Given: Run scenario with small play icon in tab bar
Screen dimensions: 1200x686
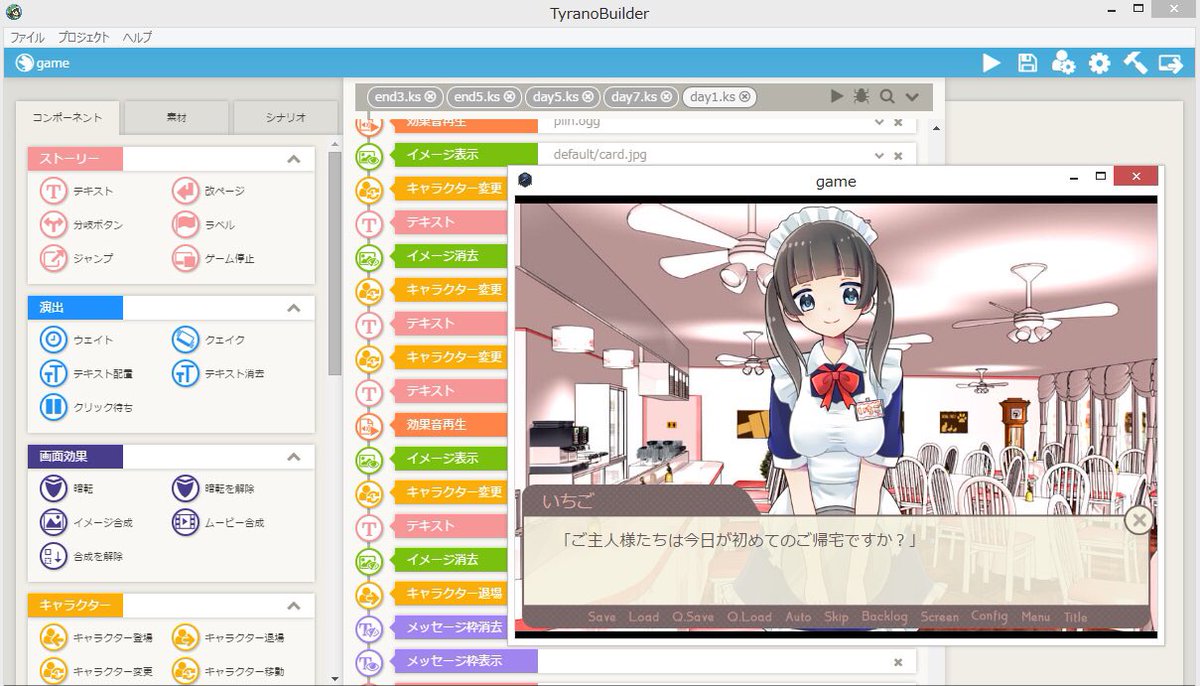Looking at the screenshot, I should coord(837,96).
